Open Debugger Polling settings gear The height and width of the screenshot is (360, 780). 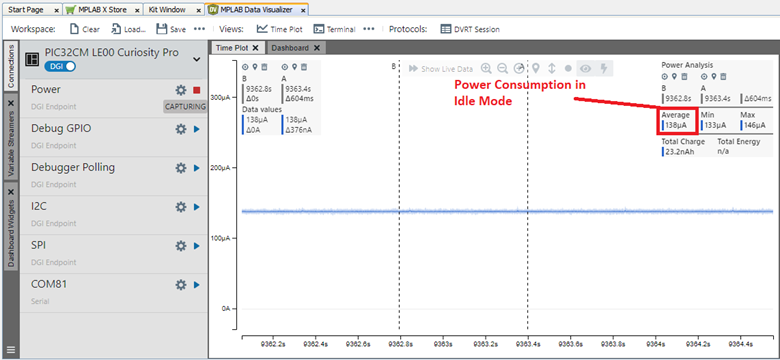pyautogui.click(x=181, y=168)
